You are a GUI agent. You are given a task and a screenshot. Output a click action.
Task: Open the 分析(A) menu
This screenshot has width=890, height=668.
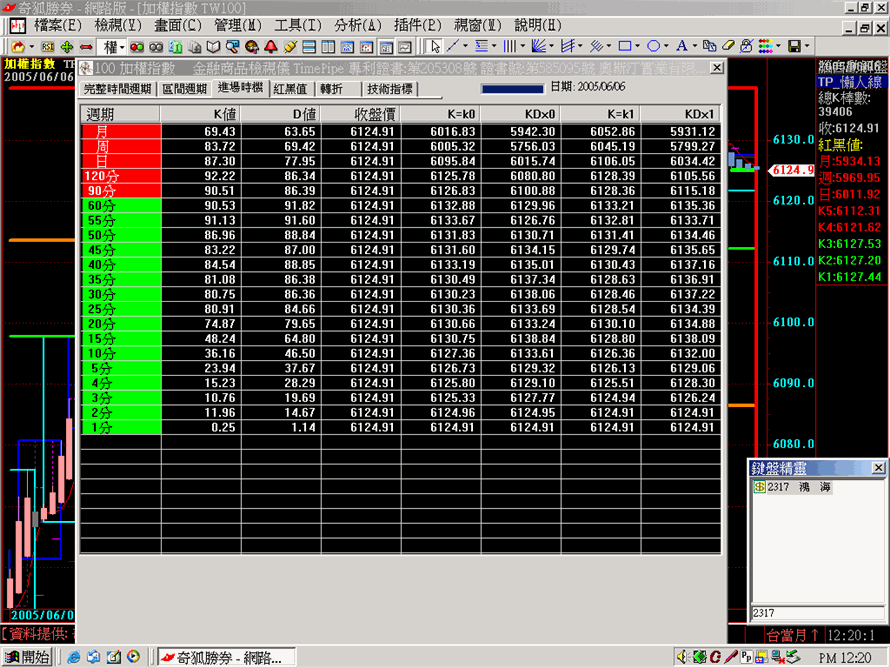point(358,25)
